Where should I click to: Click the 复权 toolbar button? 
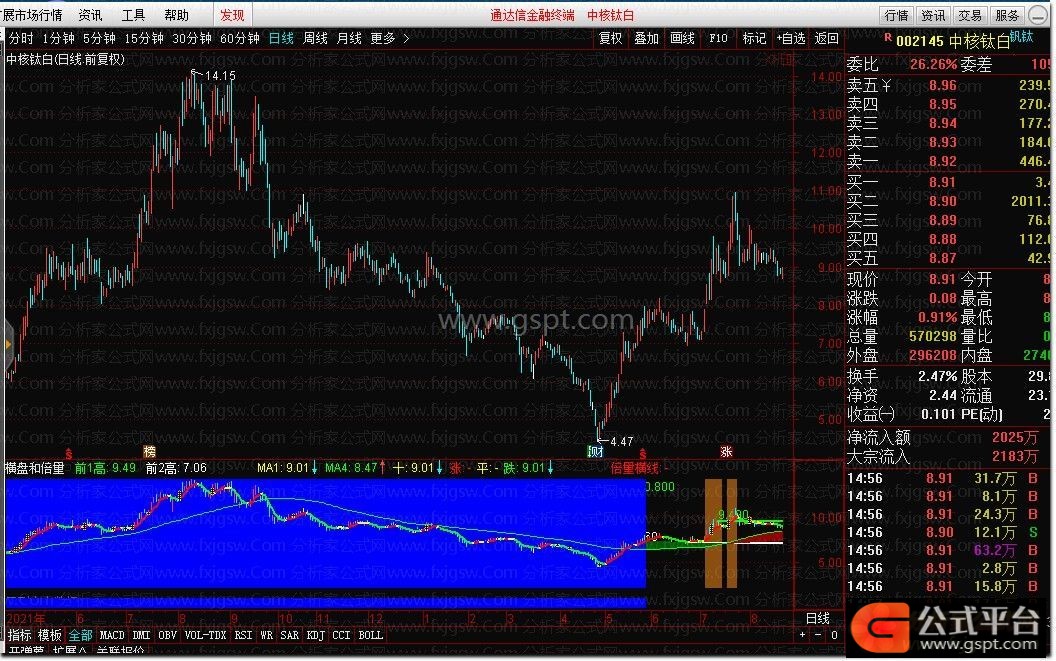click(610, 38)
